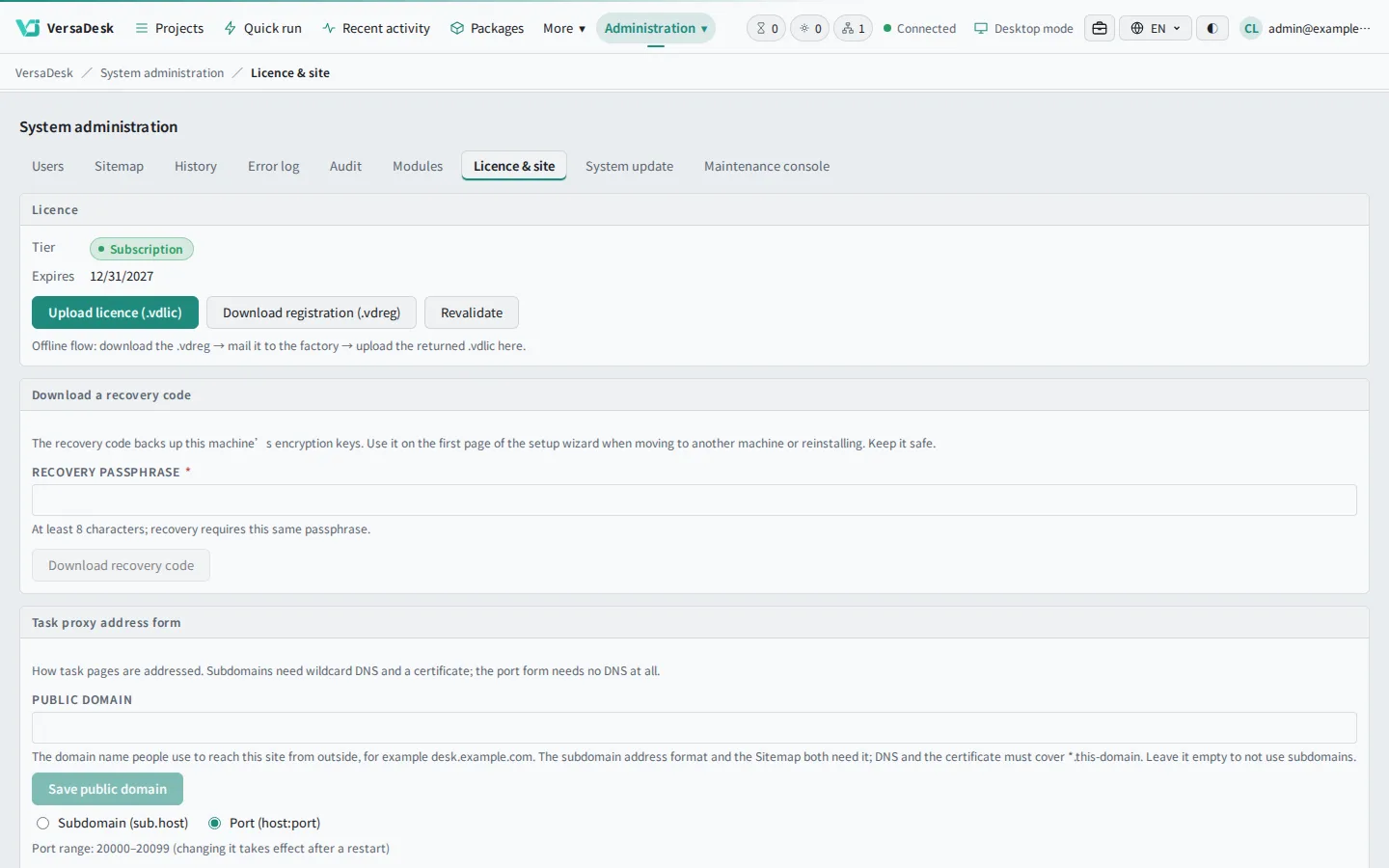Focus the Recovery passphrase input field
1389x868 pixels.
coord(694,500)
